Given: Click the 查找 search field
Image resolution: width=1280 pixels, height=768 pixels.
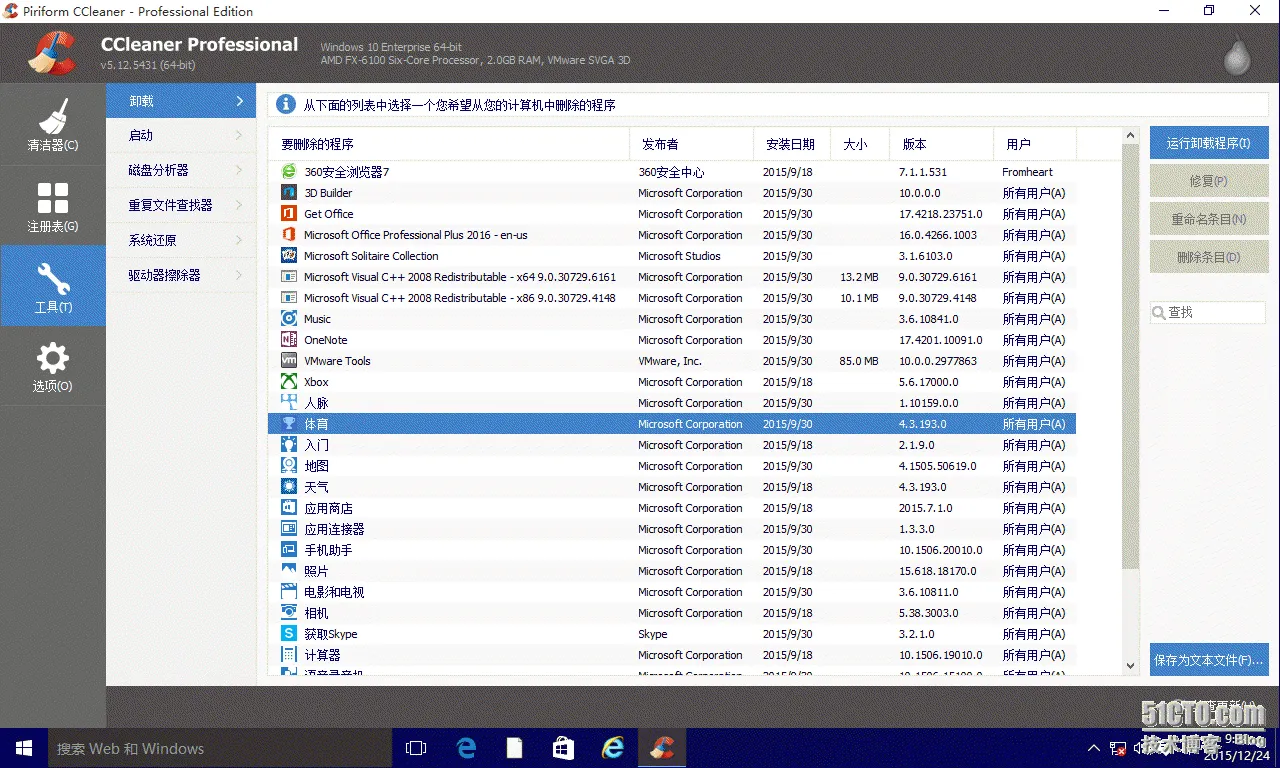Looking at the screenshot, I should pyautogui.click(x=1208, y=312).
